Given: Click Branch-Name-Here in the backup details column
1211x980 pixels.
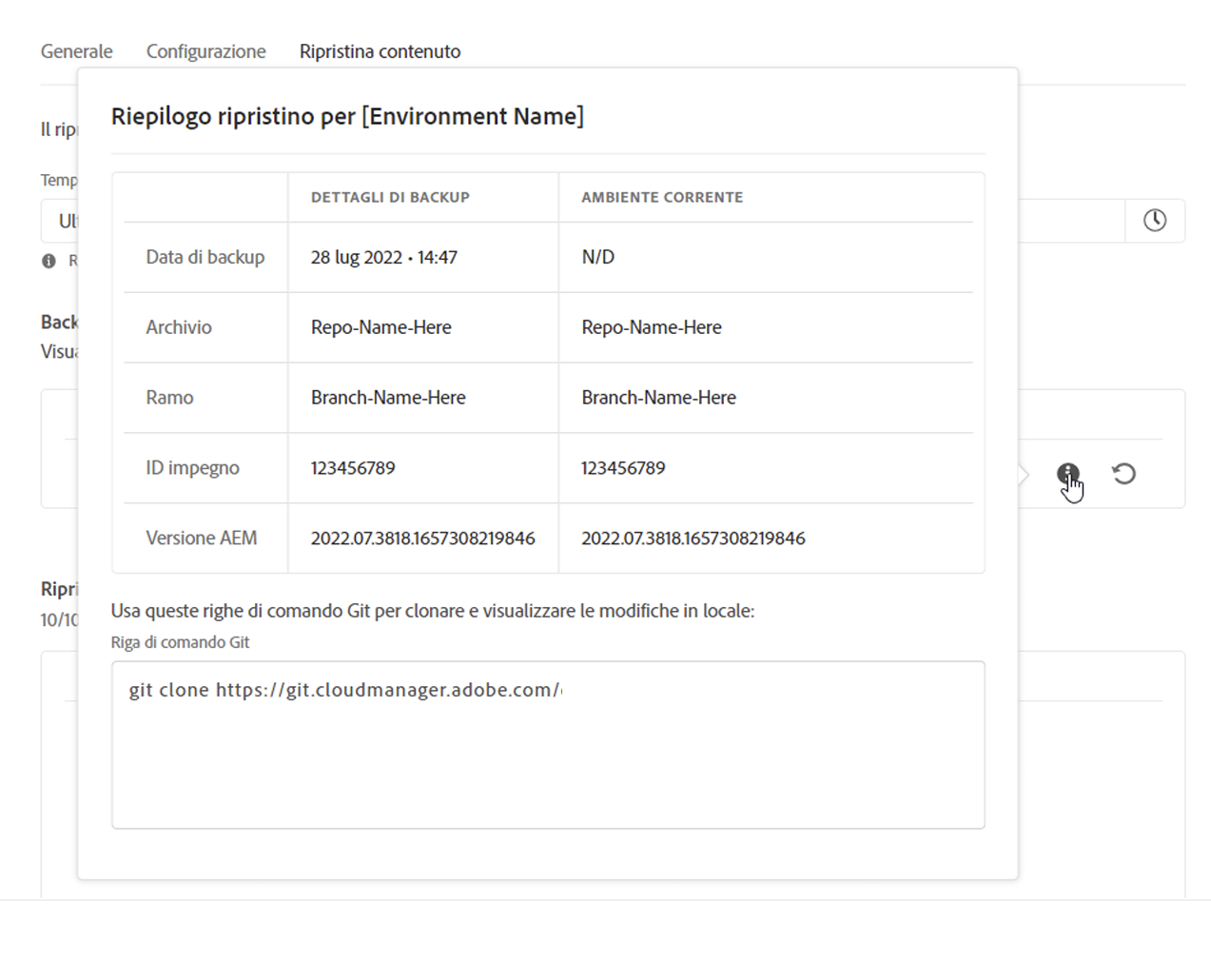Looking at the screenshot, I should coord(388,398).
